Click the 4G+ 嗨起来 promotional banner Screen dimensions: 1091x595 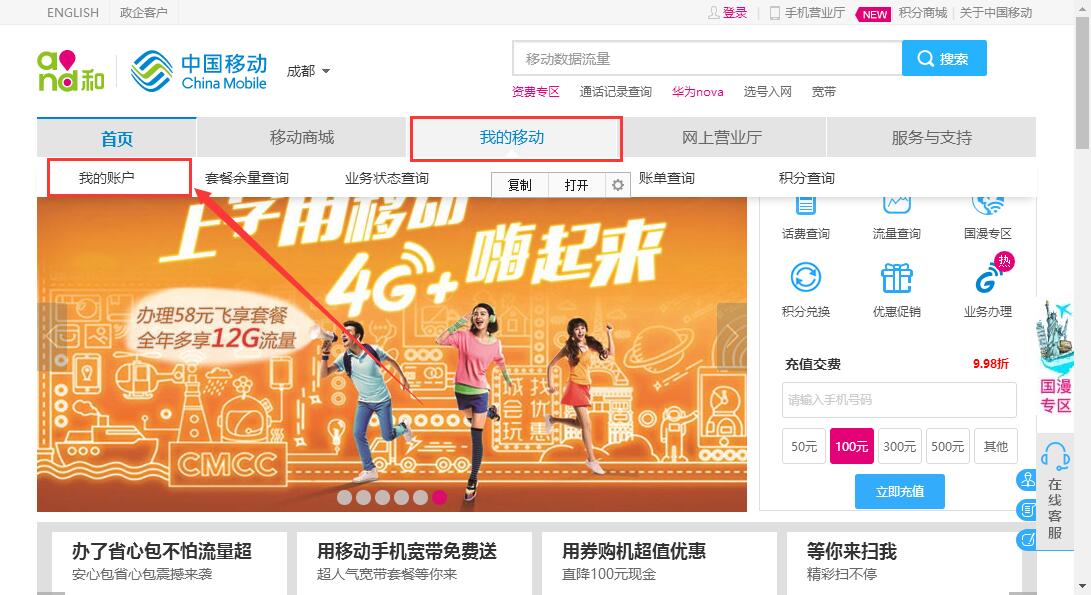tap(392, 354)
